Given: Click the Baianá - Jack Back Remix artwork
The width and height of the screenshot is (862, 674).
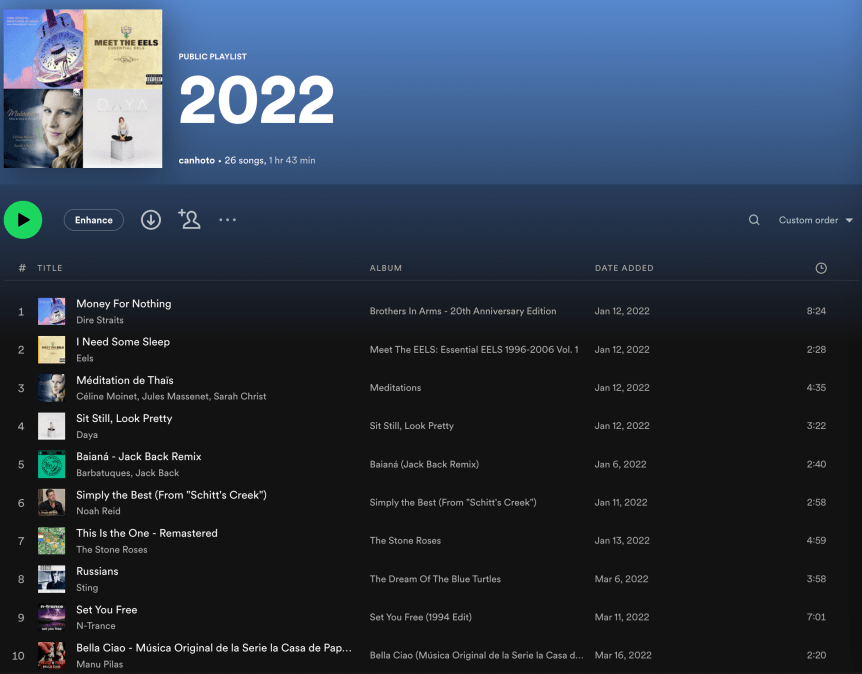Looking at the screenshot, I should [x=51, y=464].
